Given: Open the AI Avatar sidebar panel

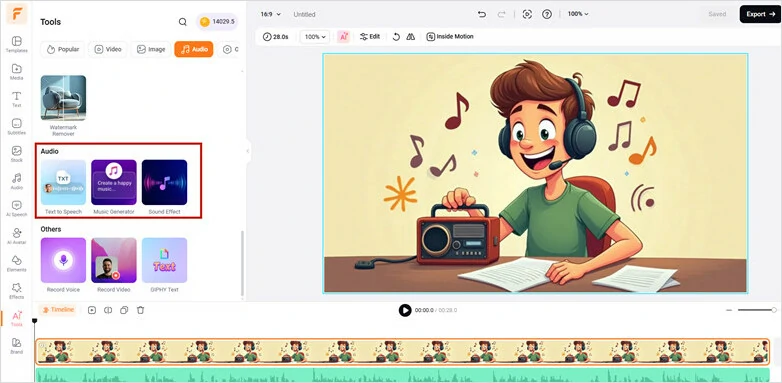Looking at the screenshot, I should (x=16, y=236).
